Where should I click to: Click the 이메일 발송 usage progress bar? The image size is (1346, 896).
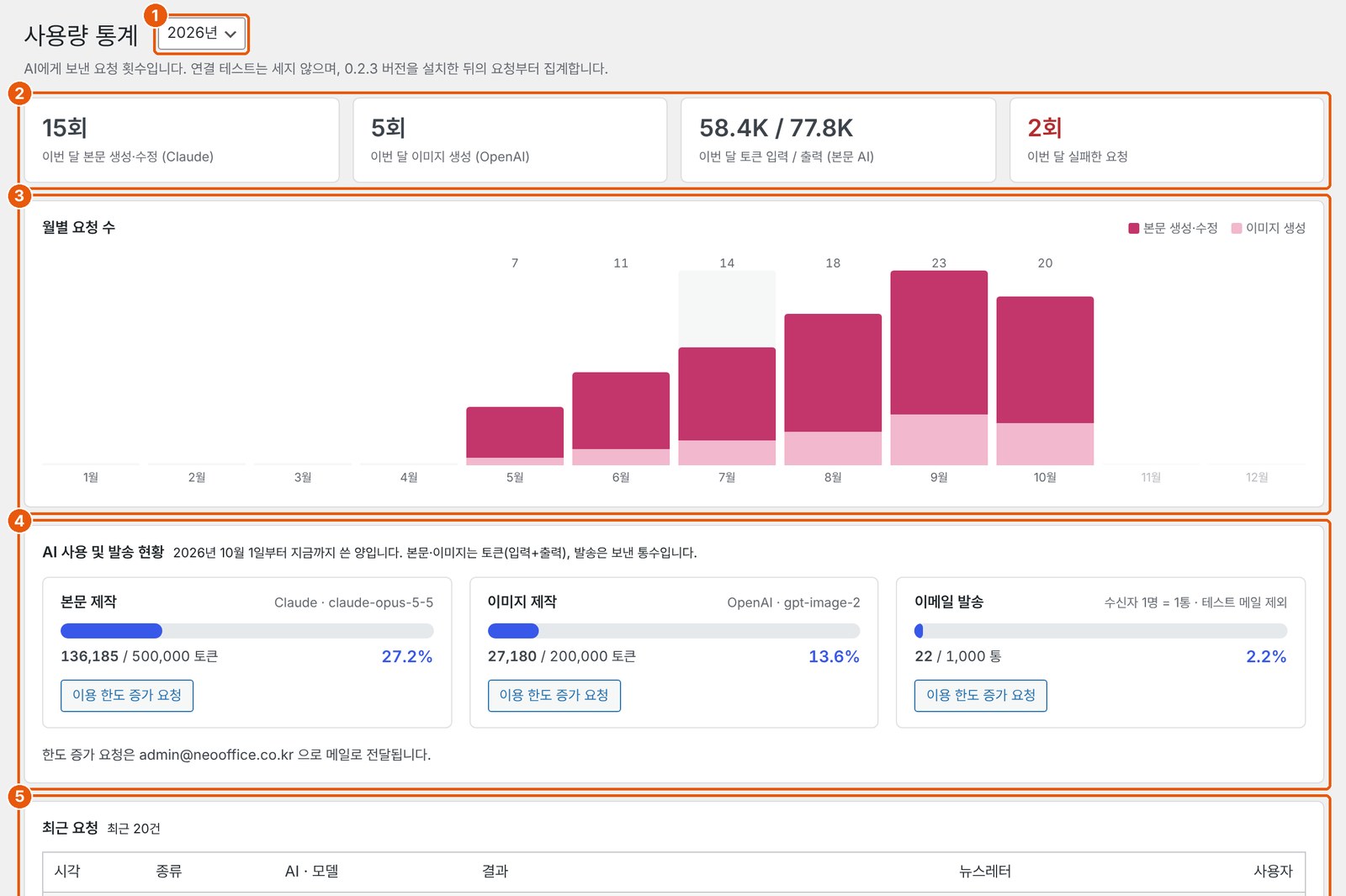1100,631
